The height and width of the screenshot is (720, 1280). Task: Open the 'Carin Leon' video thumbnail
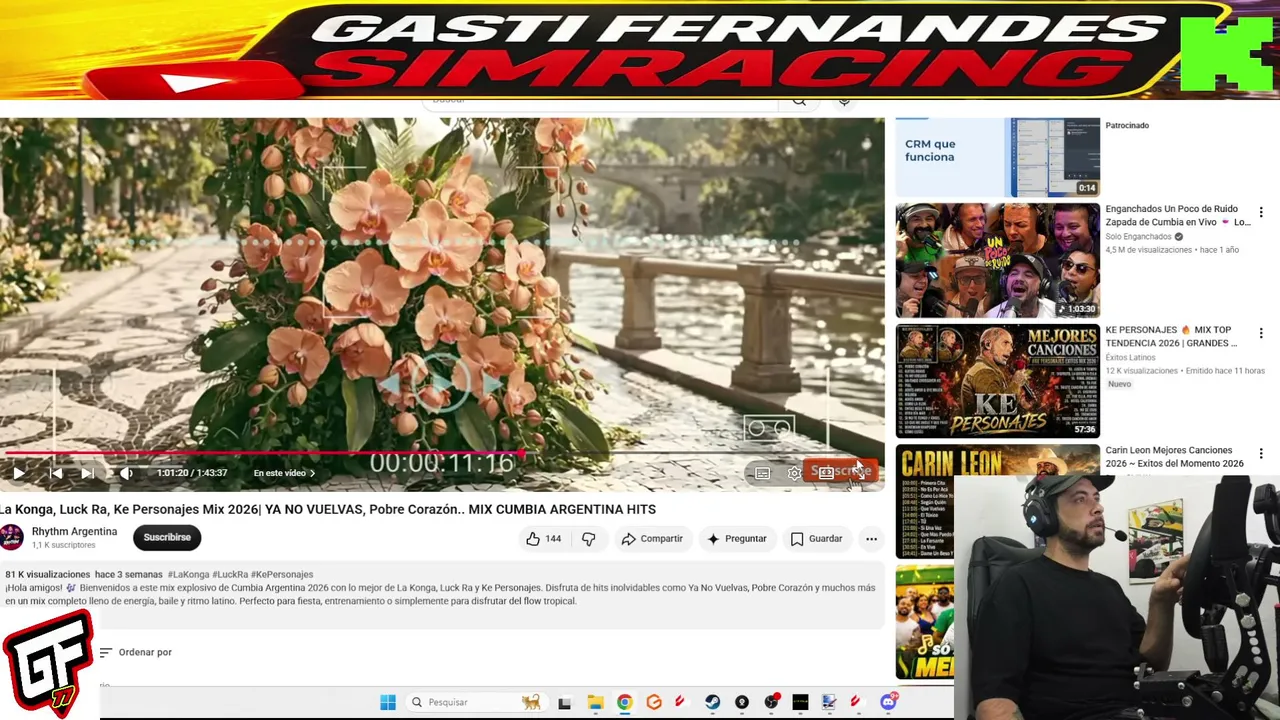click(x=925, y=502)
